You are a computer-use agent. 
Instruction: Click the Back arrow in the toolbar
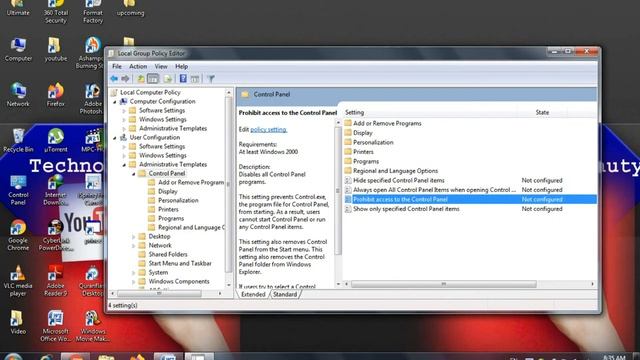click(114, 79)
